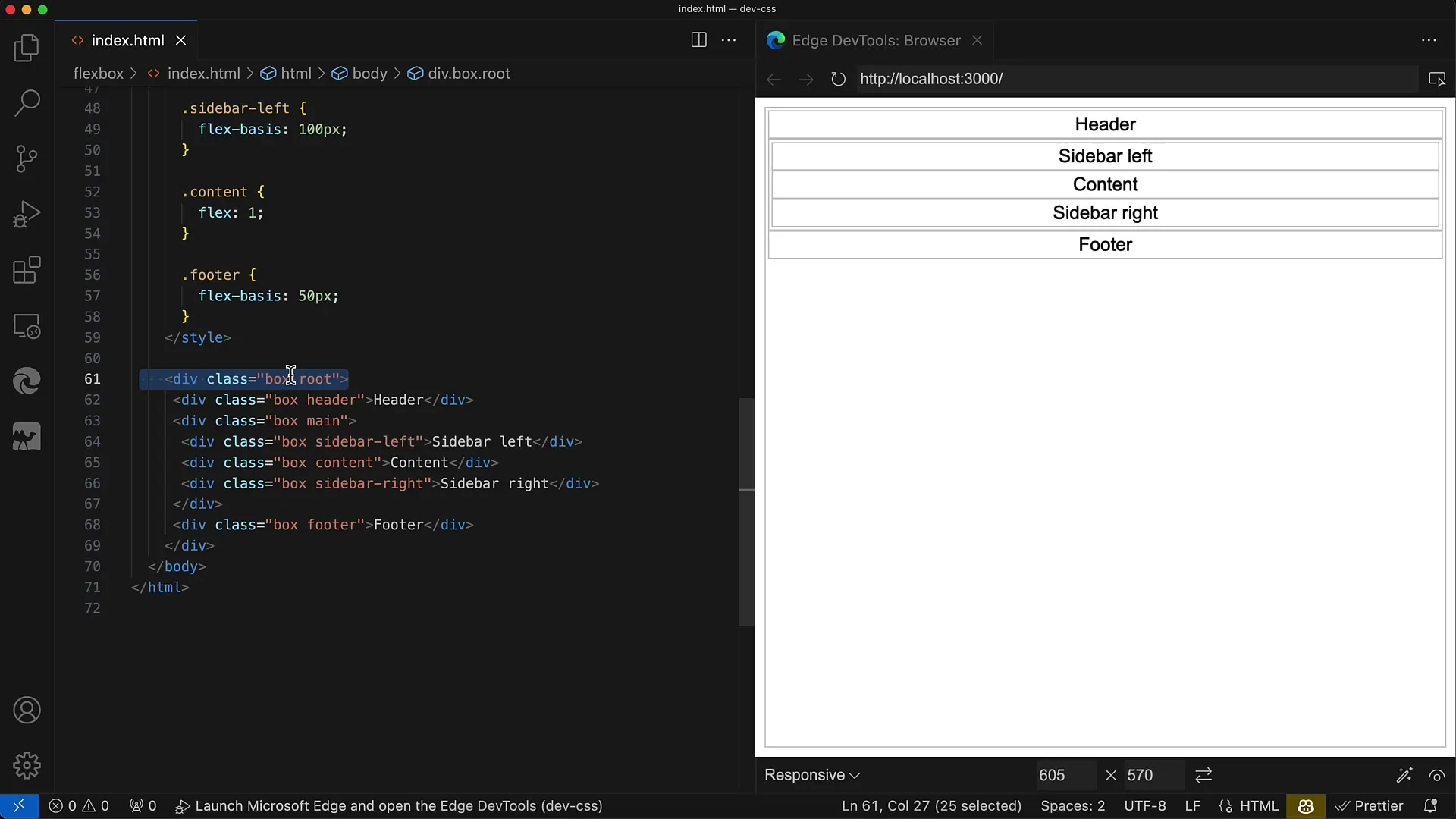Click the Header box in browser preview

1105,124
